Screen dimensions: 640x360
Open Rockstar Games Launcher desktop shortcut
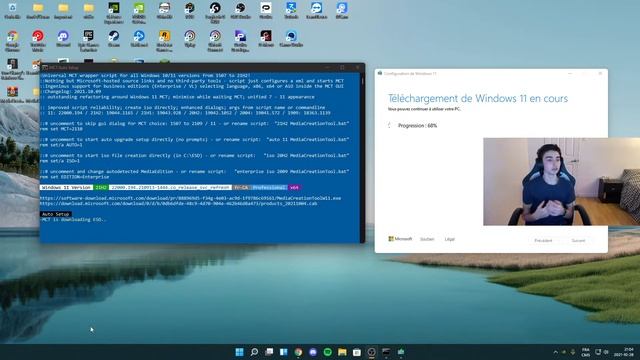click(x=164, y=40)
